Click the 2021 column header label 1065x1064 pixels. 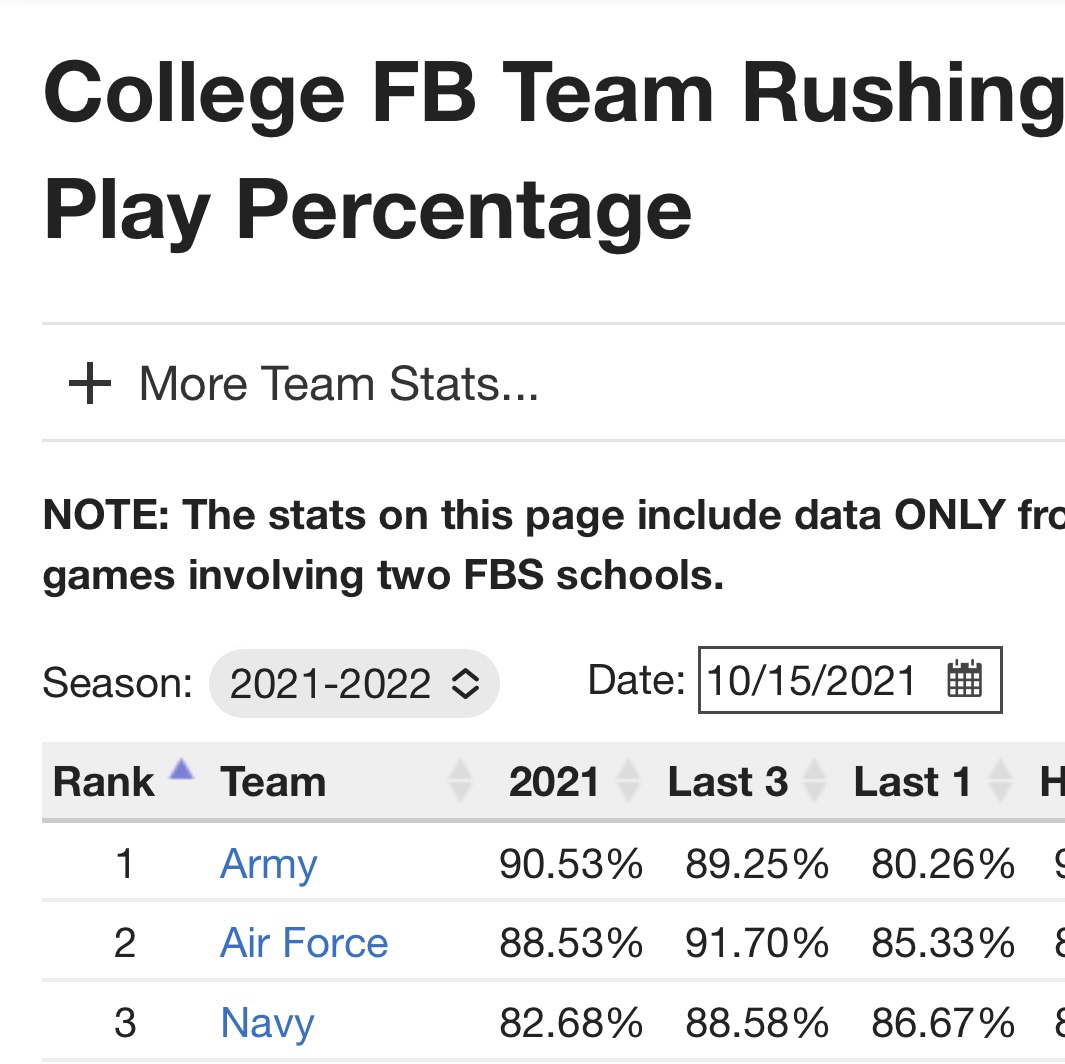554,782
